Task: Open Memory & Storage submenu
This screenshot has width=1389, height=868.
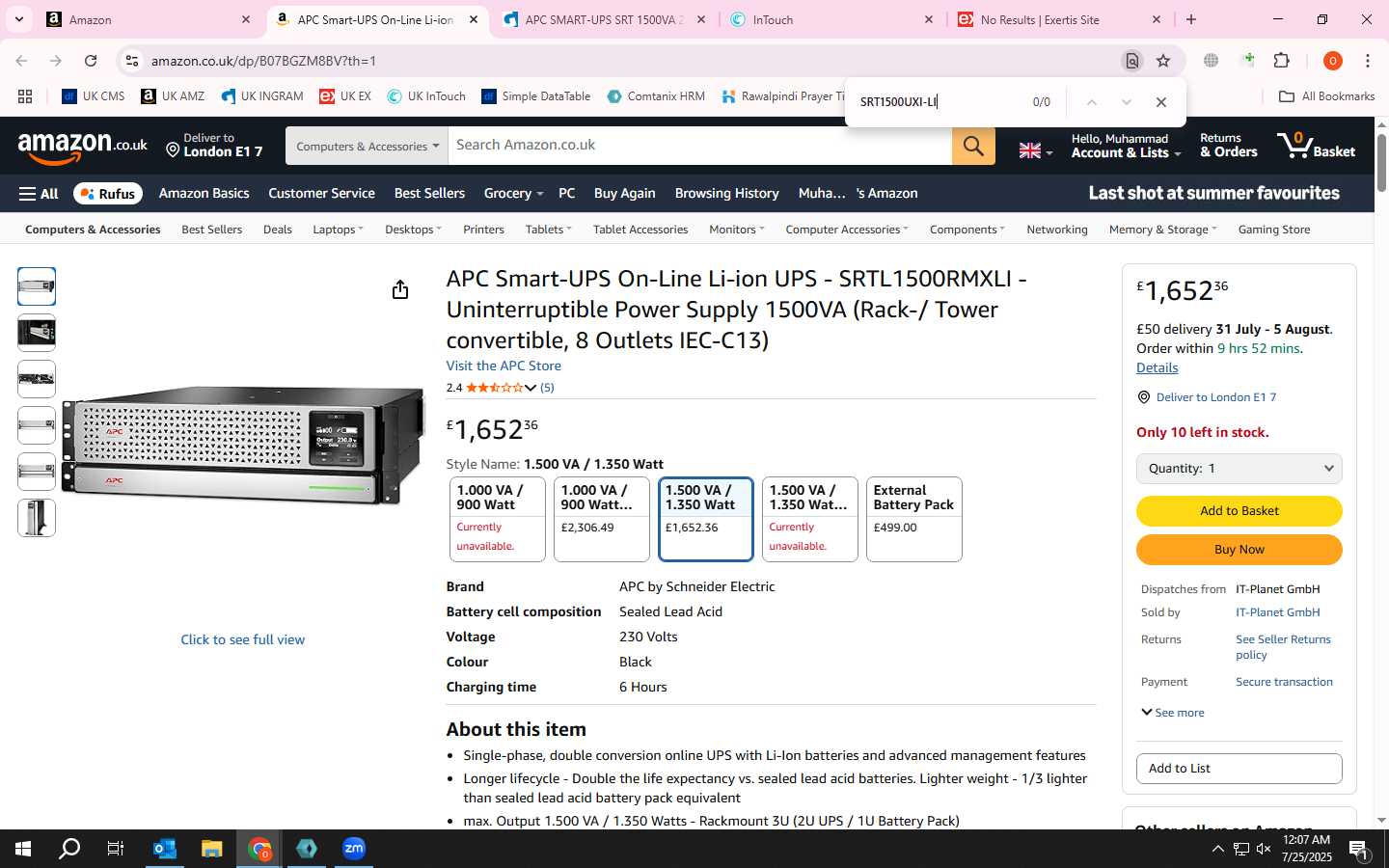Action: point(1162,230)
